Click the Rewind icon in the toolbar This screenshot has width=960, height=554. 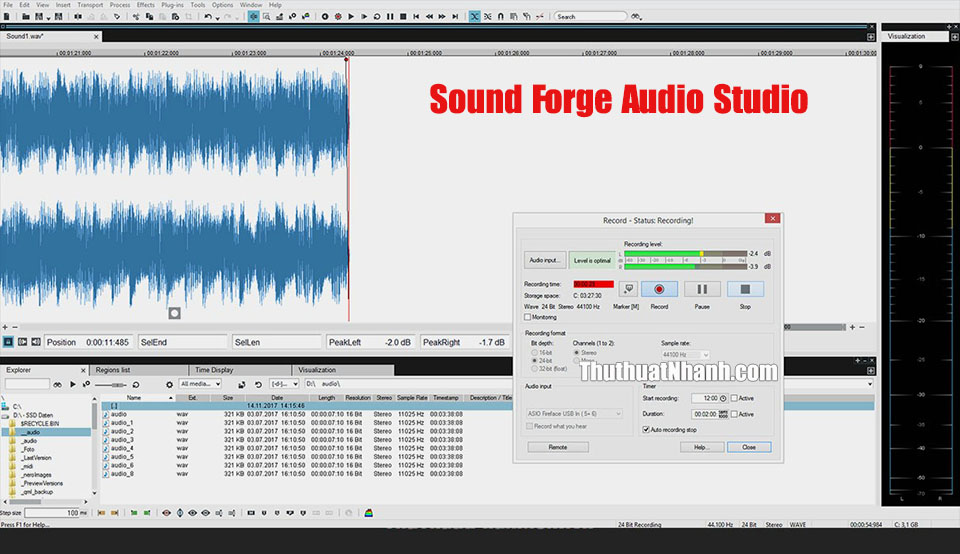tap(429, 17)
